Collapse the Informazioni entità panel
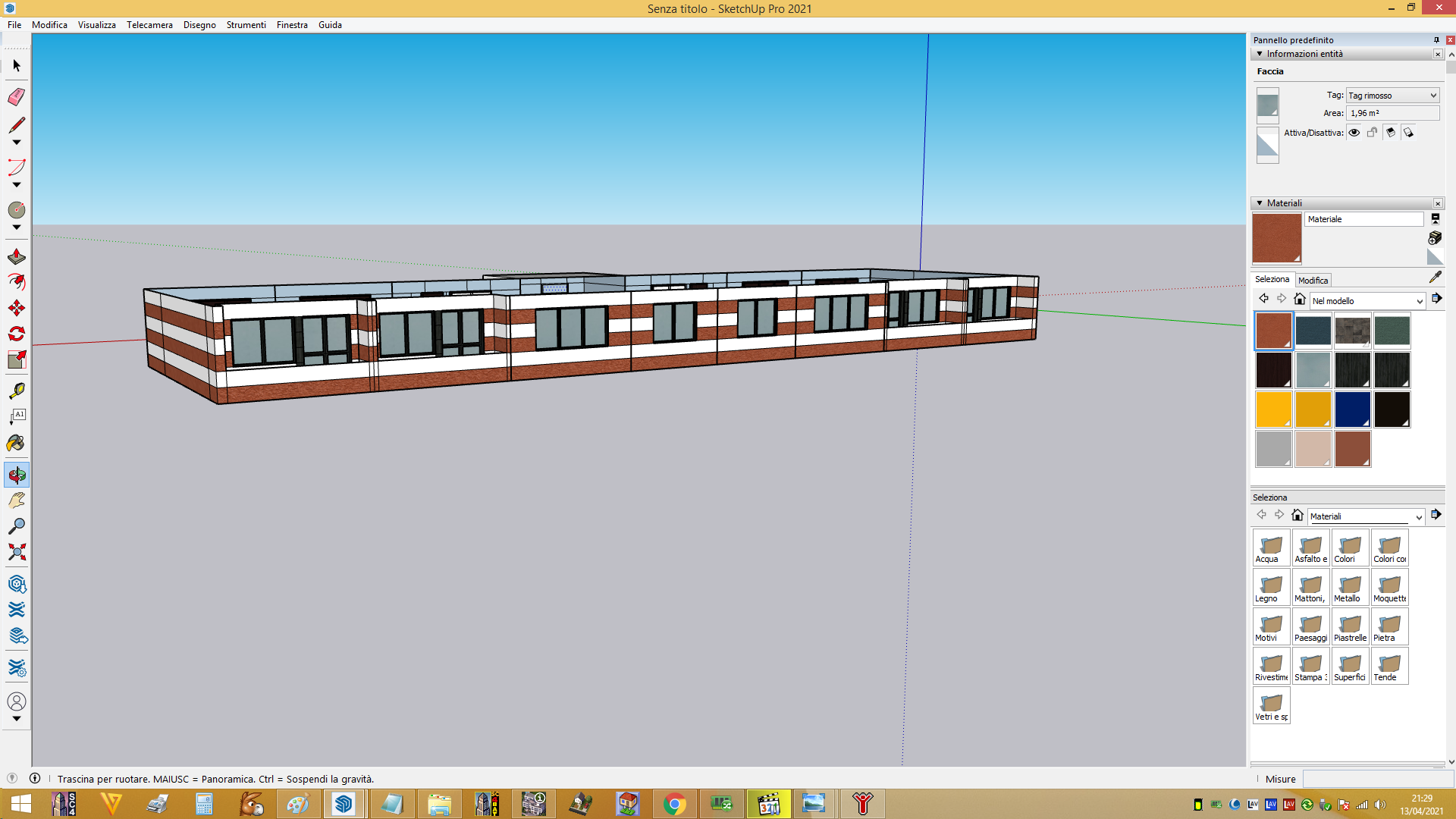Screen dimensions: 1456x819 point(1260,54)
